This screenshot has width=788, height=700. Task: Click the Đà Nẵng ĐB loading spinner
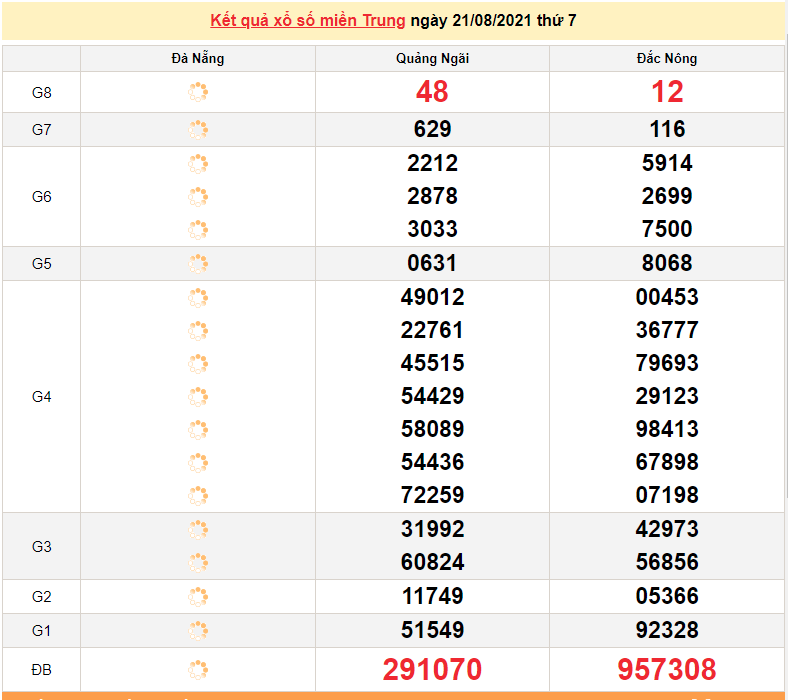coord(198,669)
